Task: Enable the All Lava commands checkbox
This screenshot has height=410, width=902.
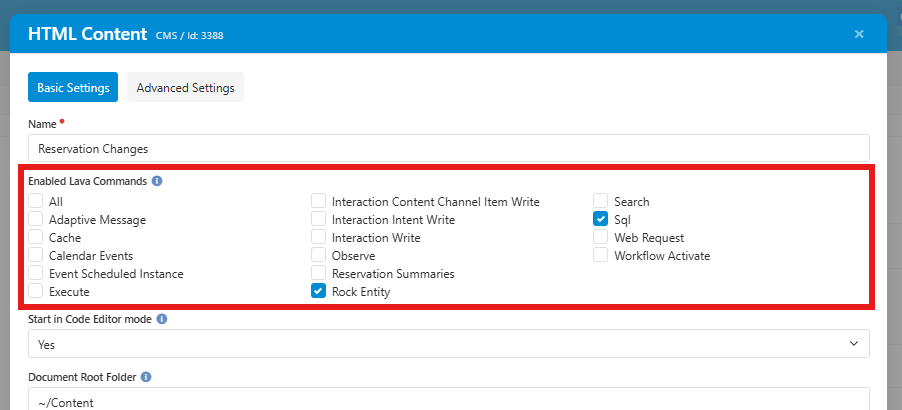Action: coord(36,201)
